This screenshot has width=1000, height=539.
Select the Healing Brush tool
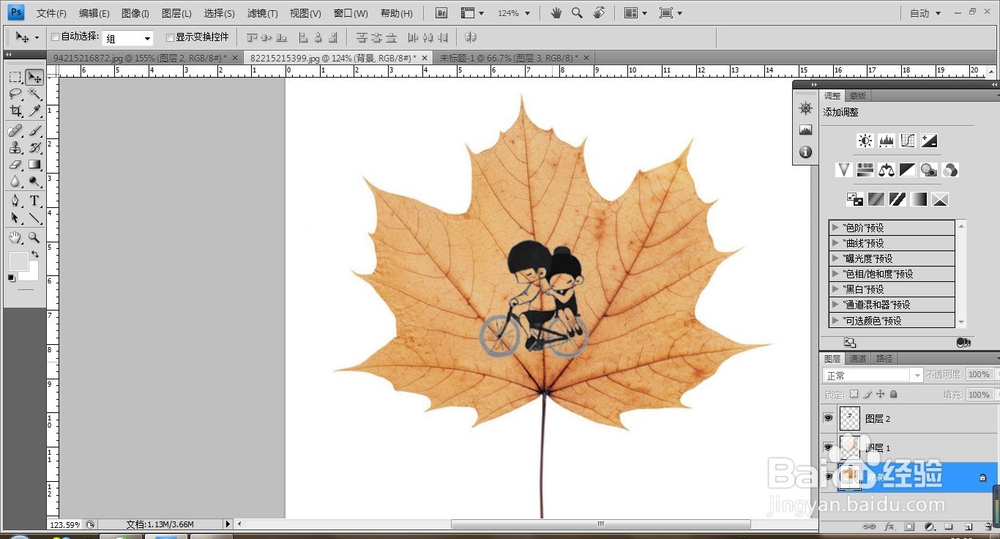click(15, 131)
